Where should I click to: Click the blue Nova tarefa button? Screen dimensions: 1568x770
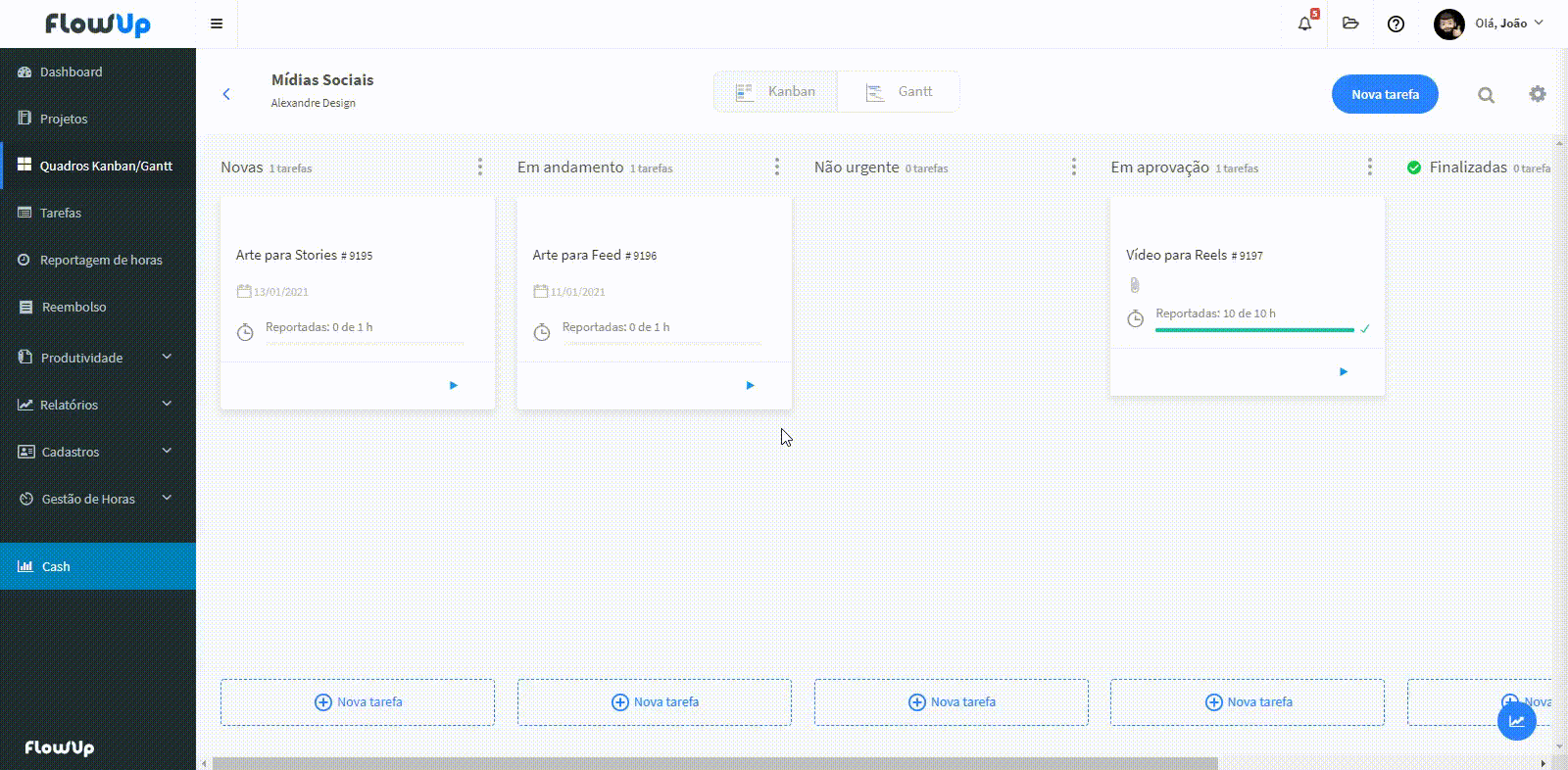[1385, 94]
